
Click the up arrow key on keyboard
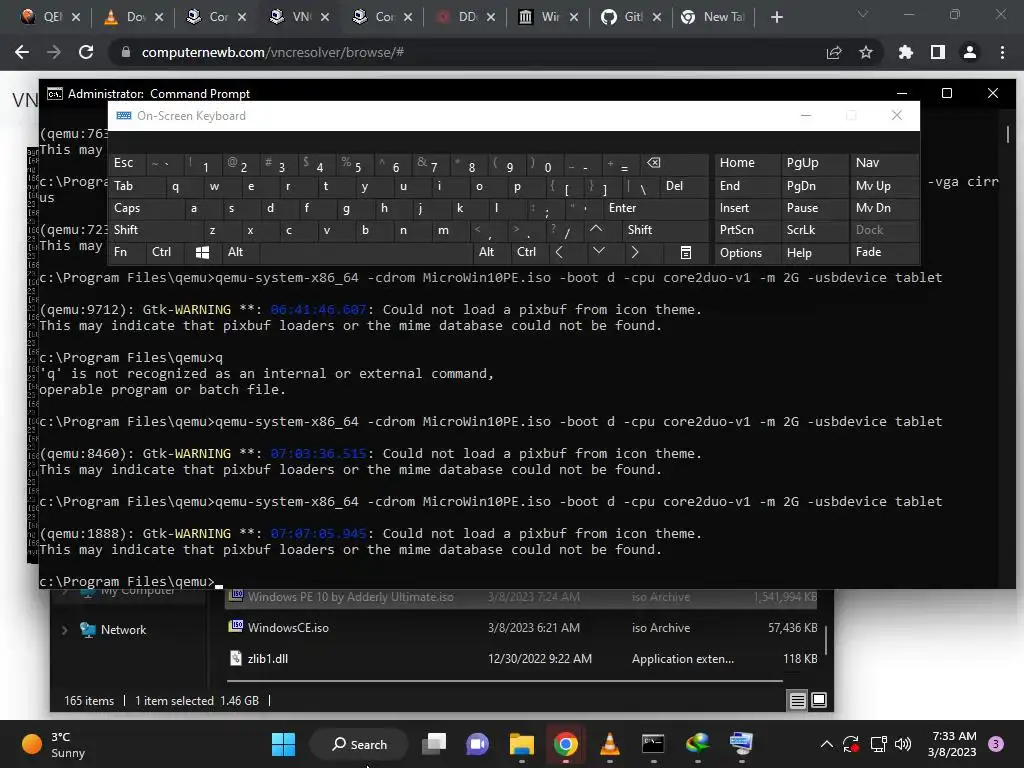(596, 229)
